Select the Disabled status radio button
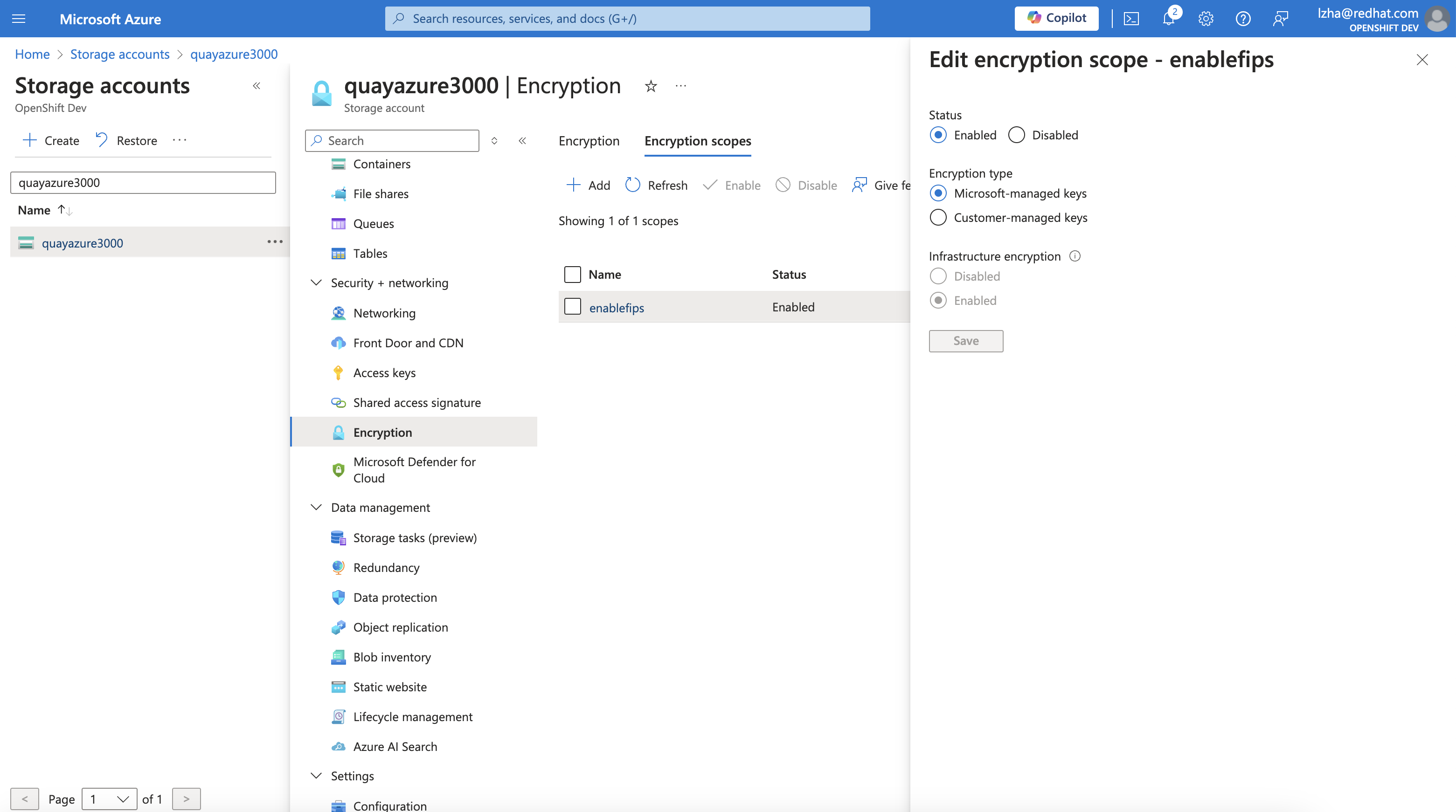 point(1016,135)
